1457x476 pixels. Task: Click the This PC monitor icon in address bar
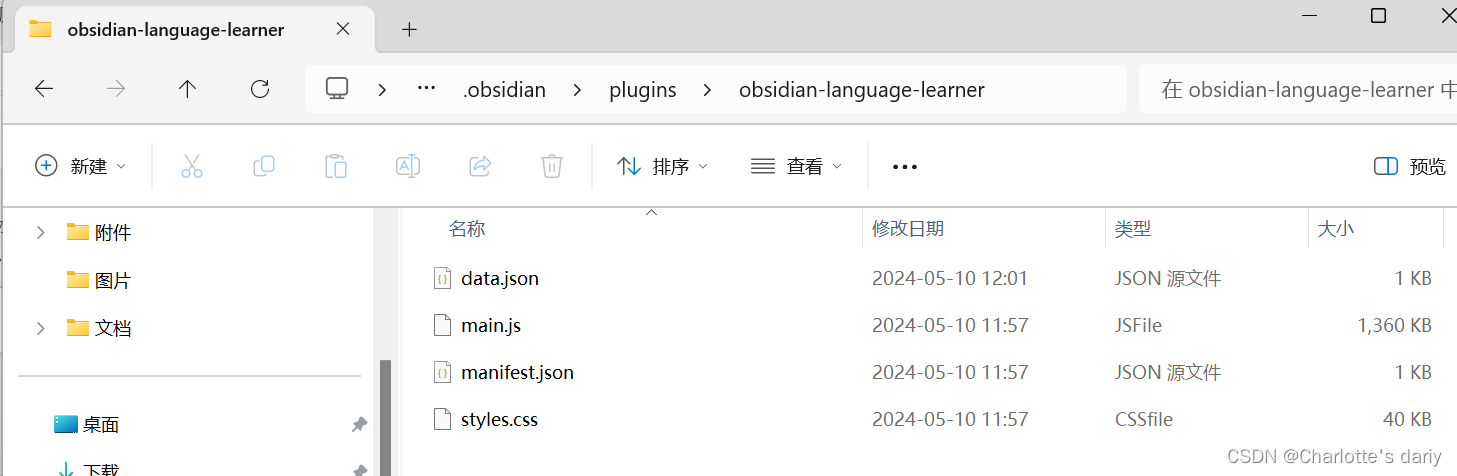[337, 89]
